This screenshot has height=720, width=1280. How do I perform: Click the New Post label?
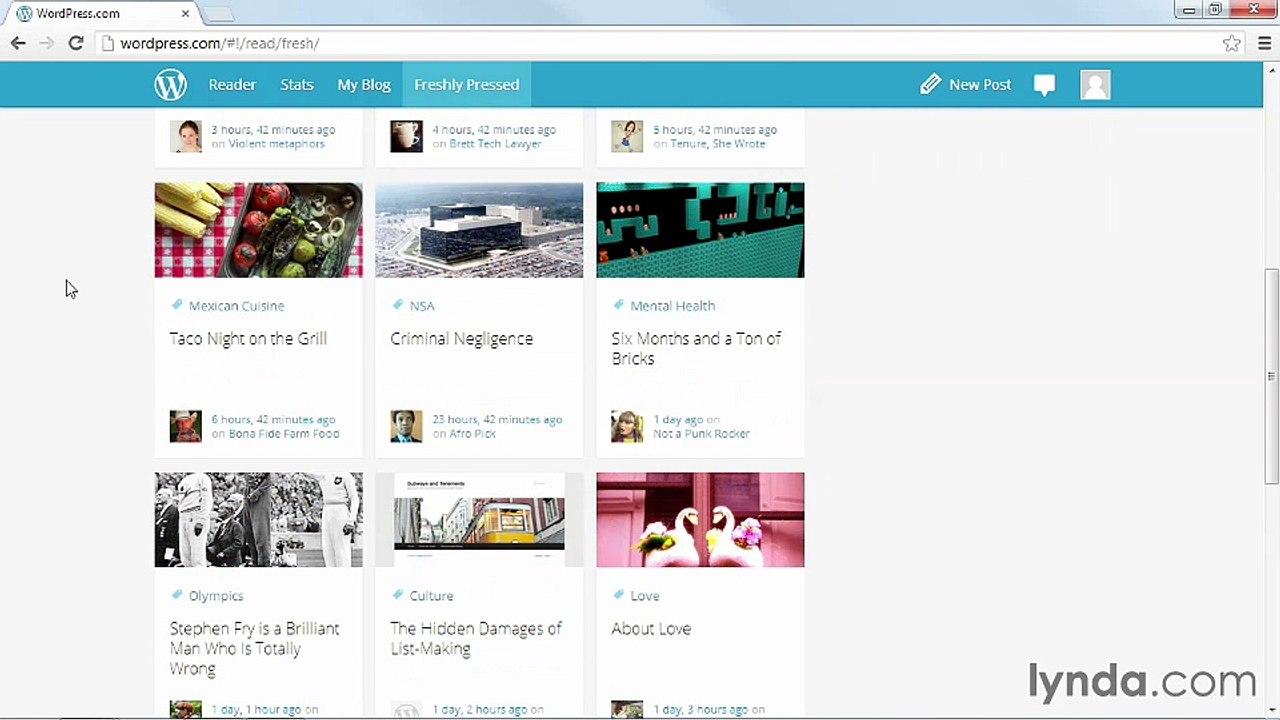click(x=980, y=85)
